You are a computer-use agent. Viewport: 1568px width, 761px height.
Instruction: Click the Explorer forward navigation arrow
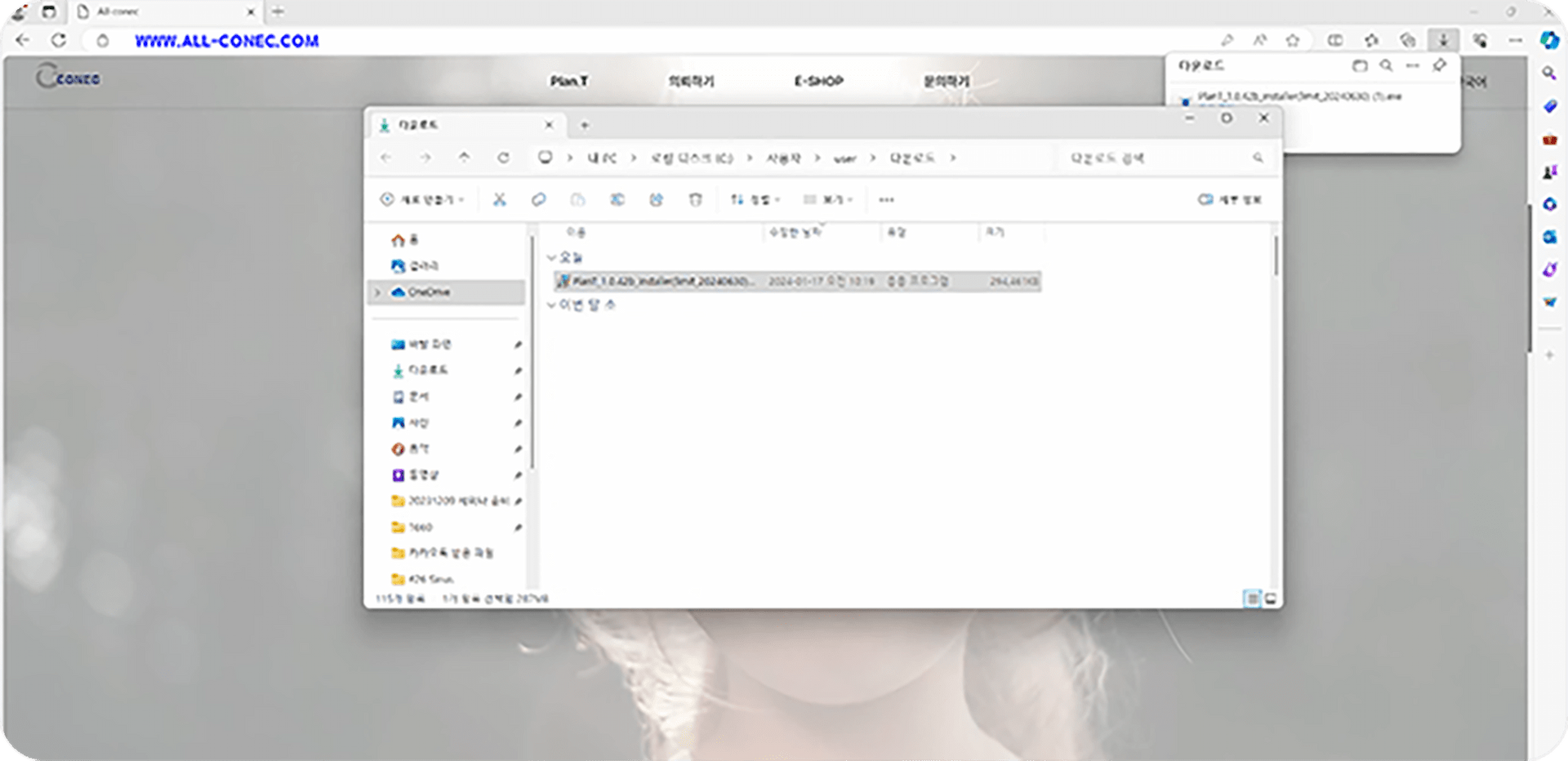click(x=425, y=158)
